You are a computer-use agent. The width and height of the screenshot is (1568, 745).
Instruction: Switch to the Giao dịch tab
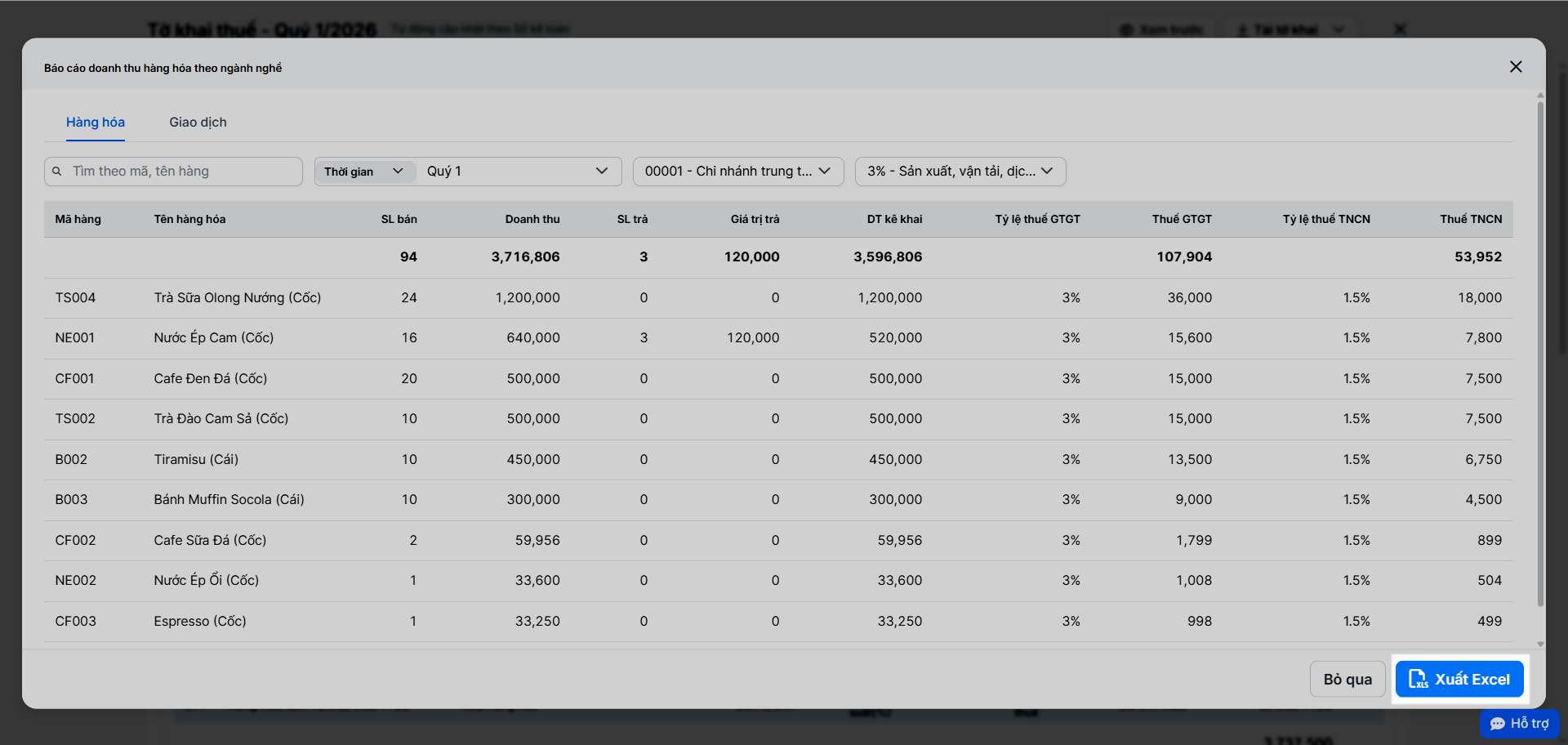(x=198, y=123)
